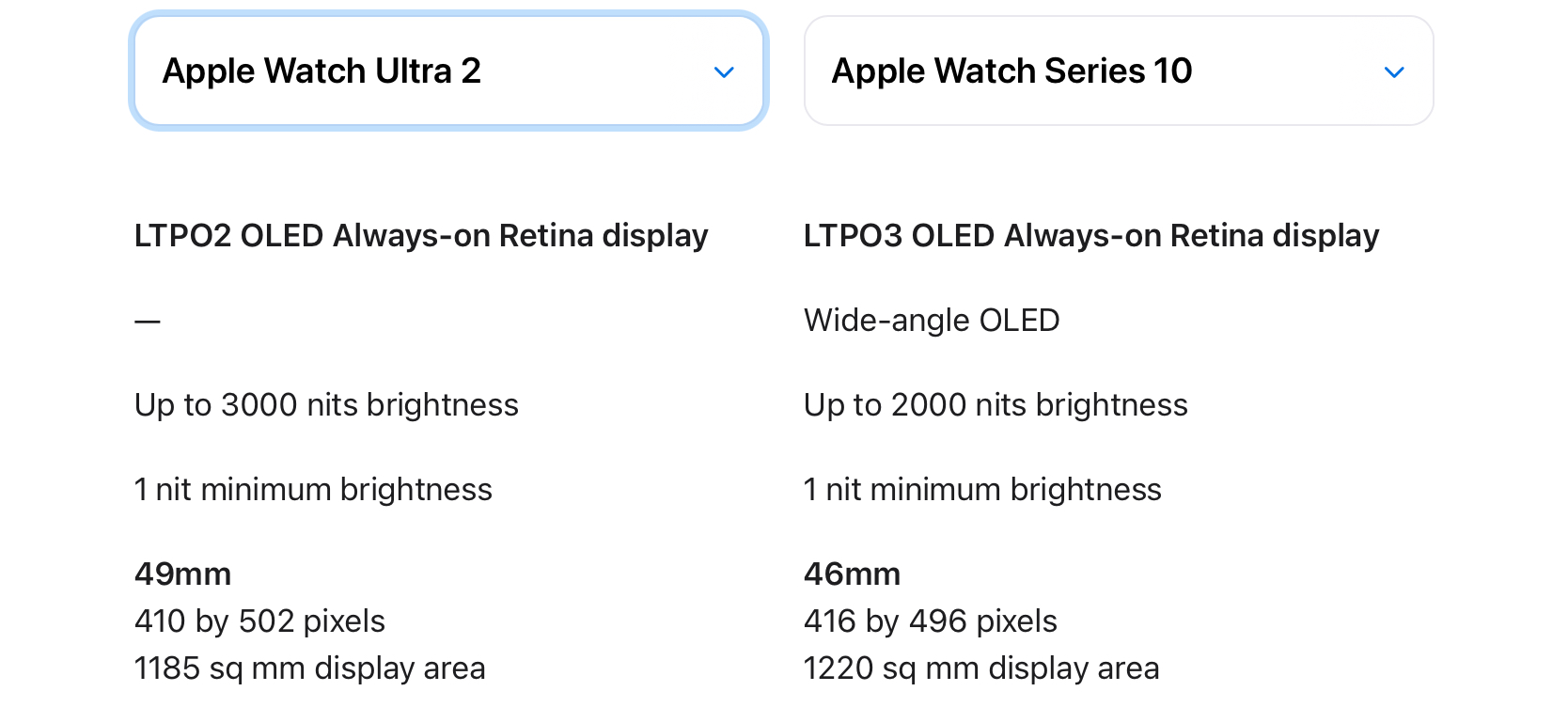Click the dash placeholder under the Ultra 2 display
The height and width of the screenshot is (723, 1568).
[x=148, y=322]
